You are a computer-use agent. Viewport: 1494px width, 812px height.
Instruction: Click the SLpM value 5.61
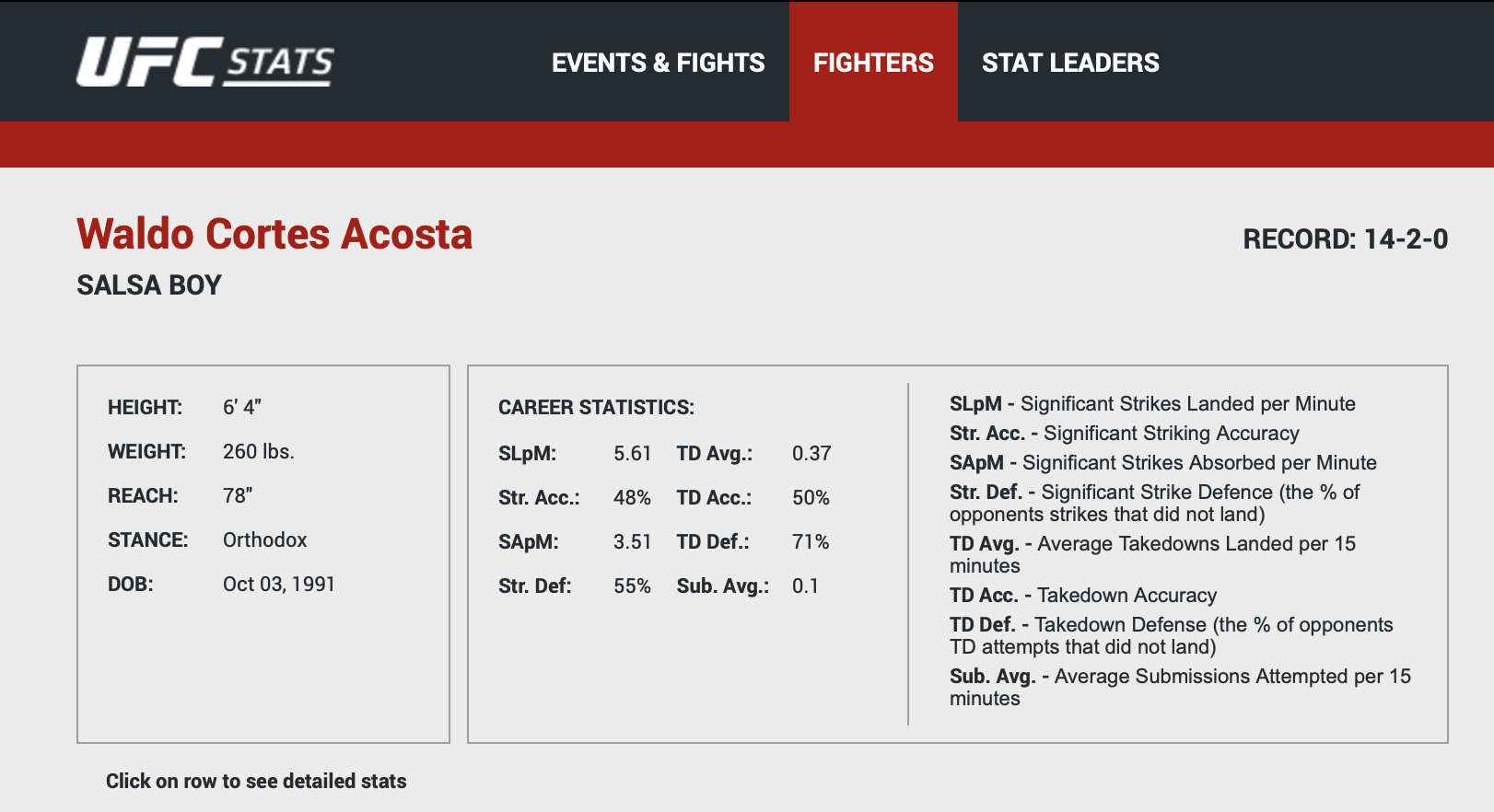(632, 453)
